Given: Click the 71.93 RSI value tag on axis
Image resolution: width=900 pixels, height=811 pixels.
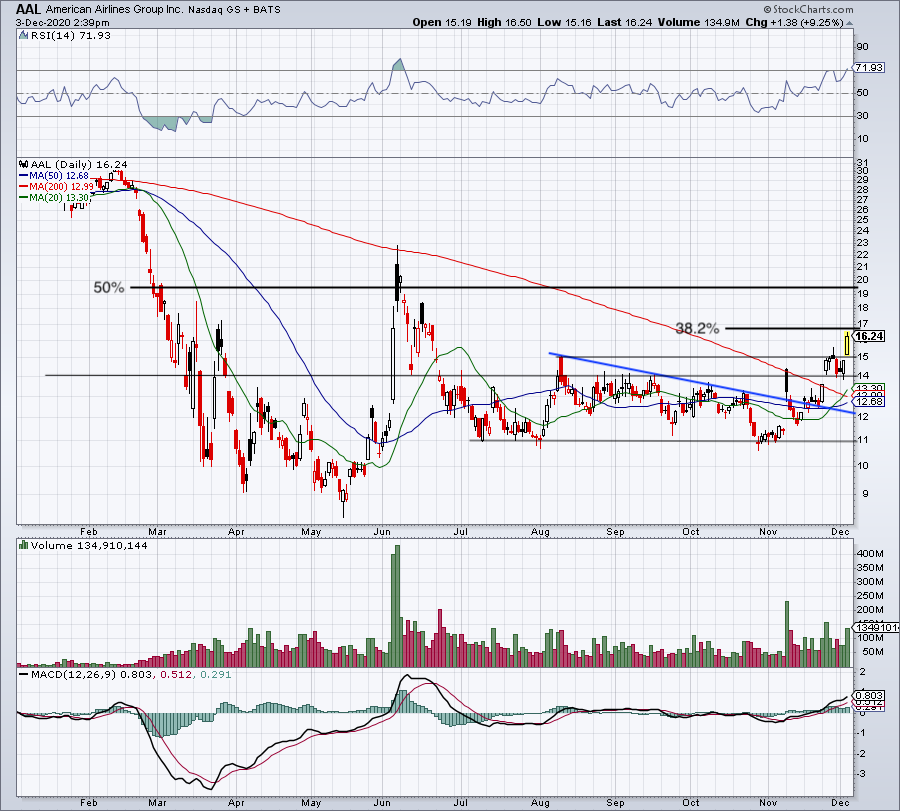Looking at the screenshot, I should coord(869,68).
